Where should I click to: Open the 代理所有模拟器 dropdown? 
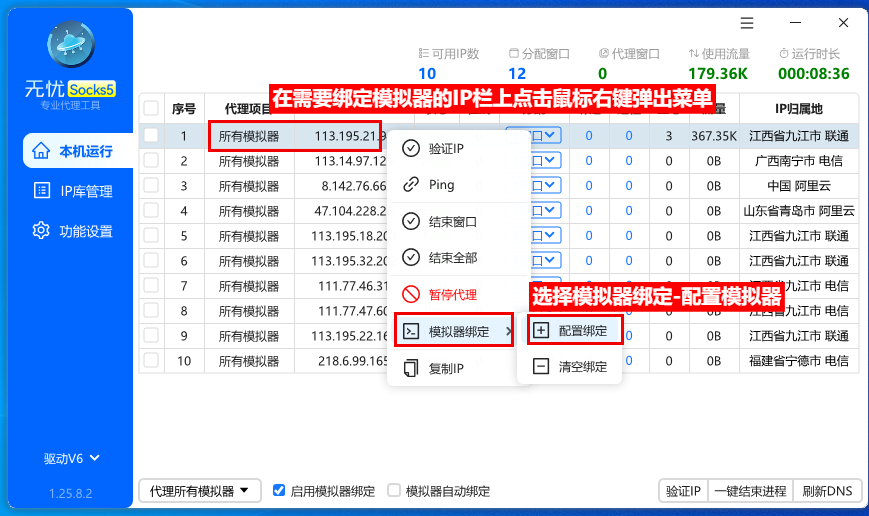tap(199, 491)
